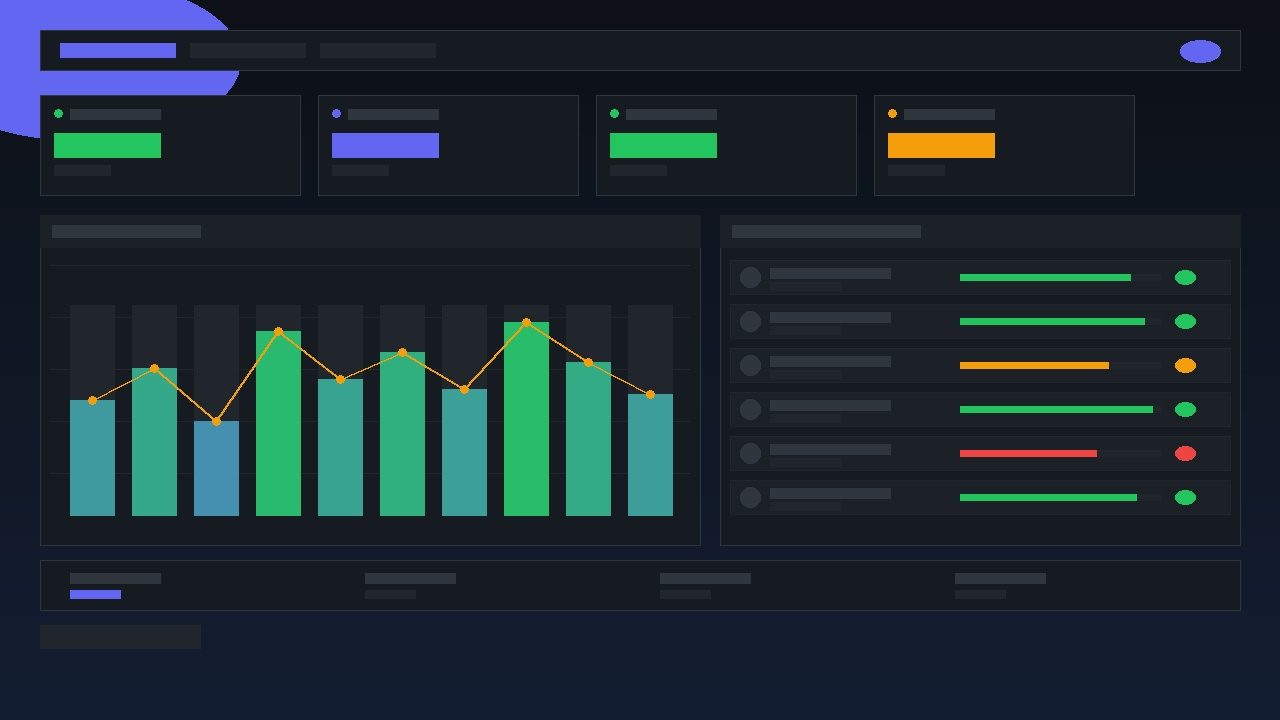The width and height of the screenshot is (1280, 720).
Task: Select the second item in the bottom strip
Action: tap(410, 586)
